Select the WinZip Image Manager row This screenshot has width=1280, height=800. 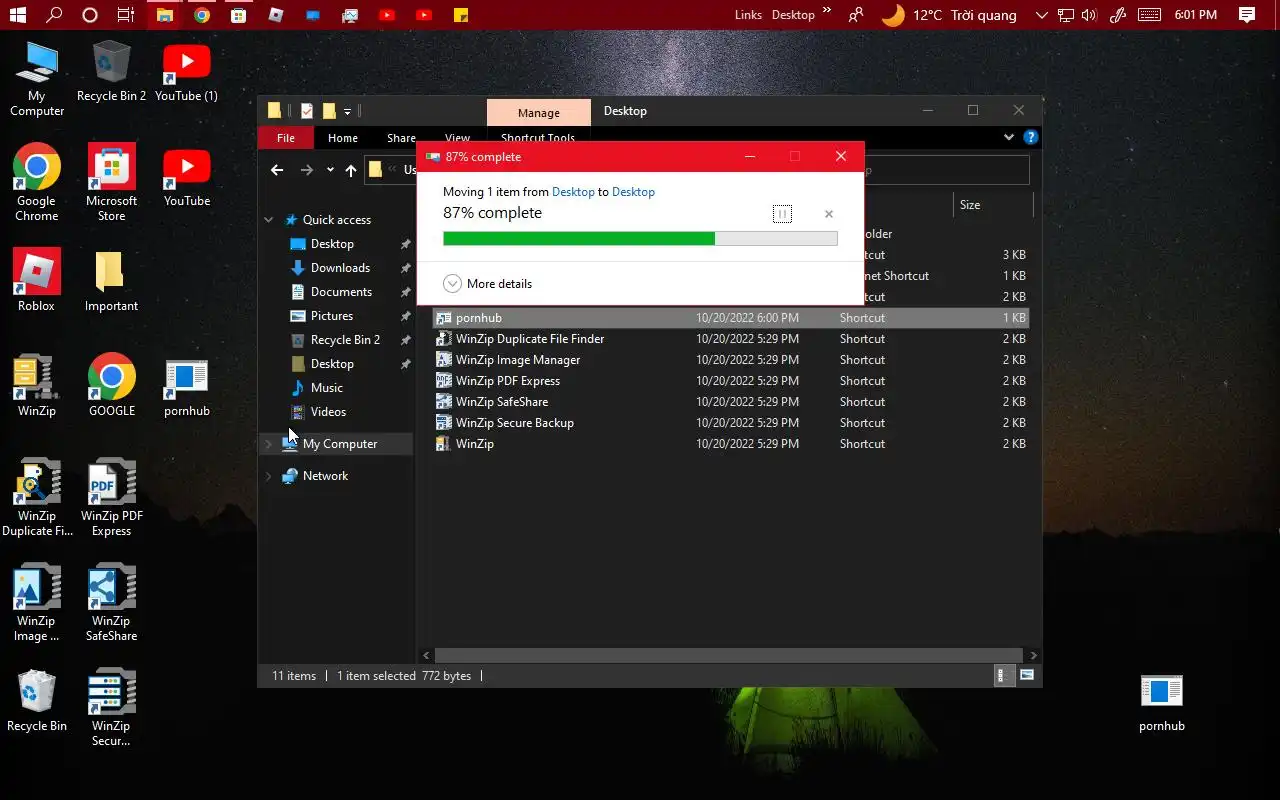coord(730,360)
